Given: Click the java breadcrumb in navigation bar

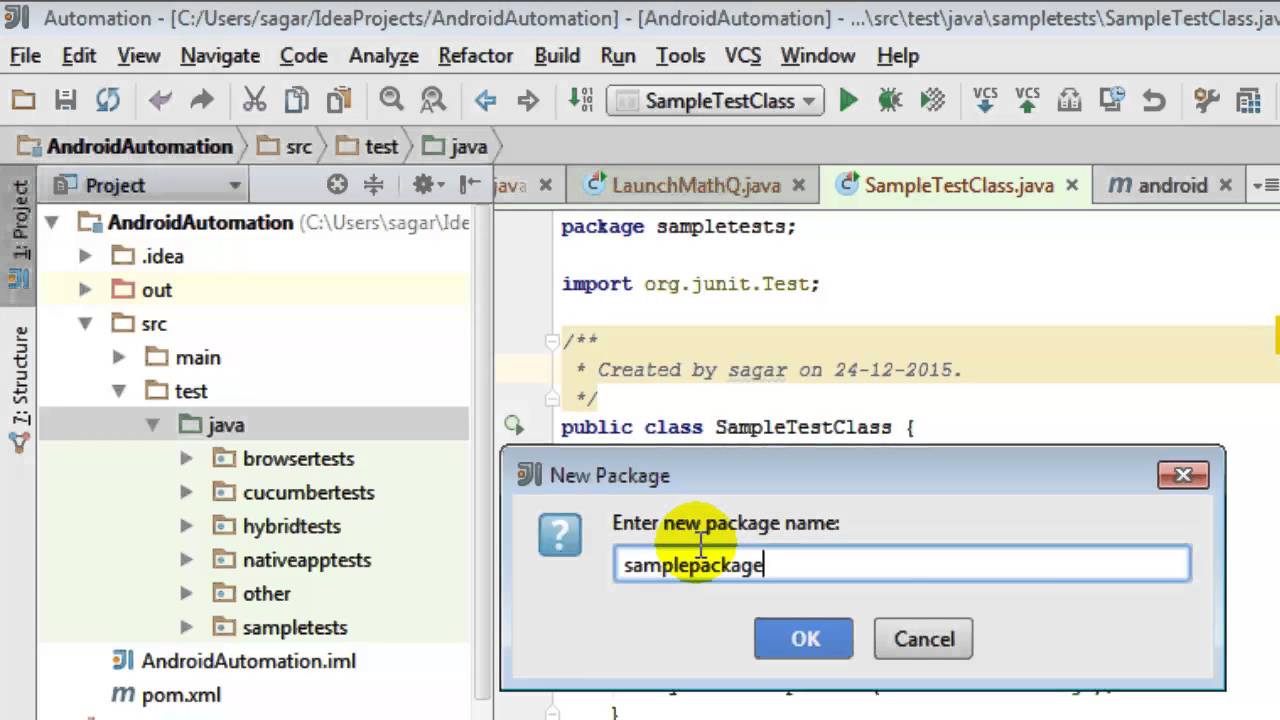Looking at the screenshot, I should [x=456, y=146].
